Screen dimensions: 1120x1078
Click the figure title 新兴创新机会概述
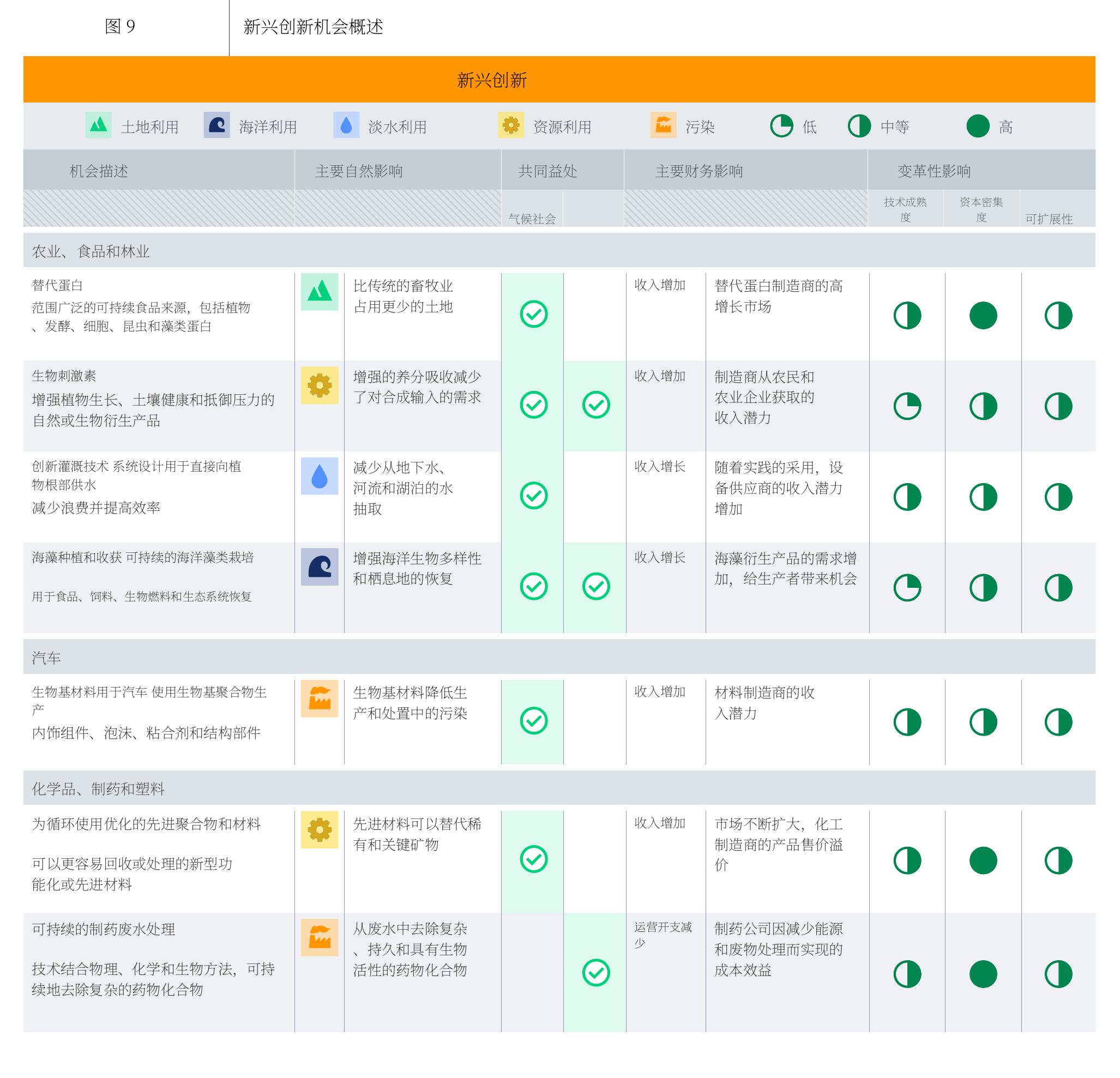pyautogui.click(x=313, y=27)
